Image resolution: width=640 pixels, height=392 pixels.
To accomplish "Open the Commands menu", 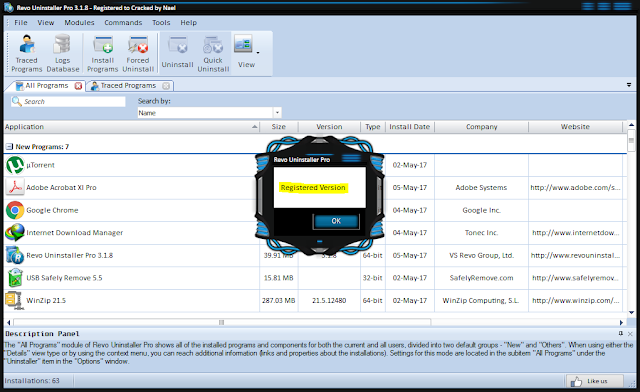I will pyautogui.click(x=123, y=22).
